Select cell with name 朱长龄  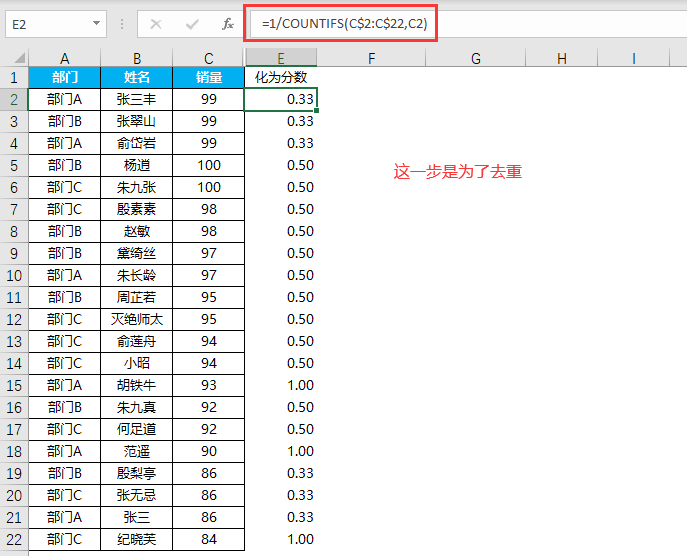(137, 276)
